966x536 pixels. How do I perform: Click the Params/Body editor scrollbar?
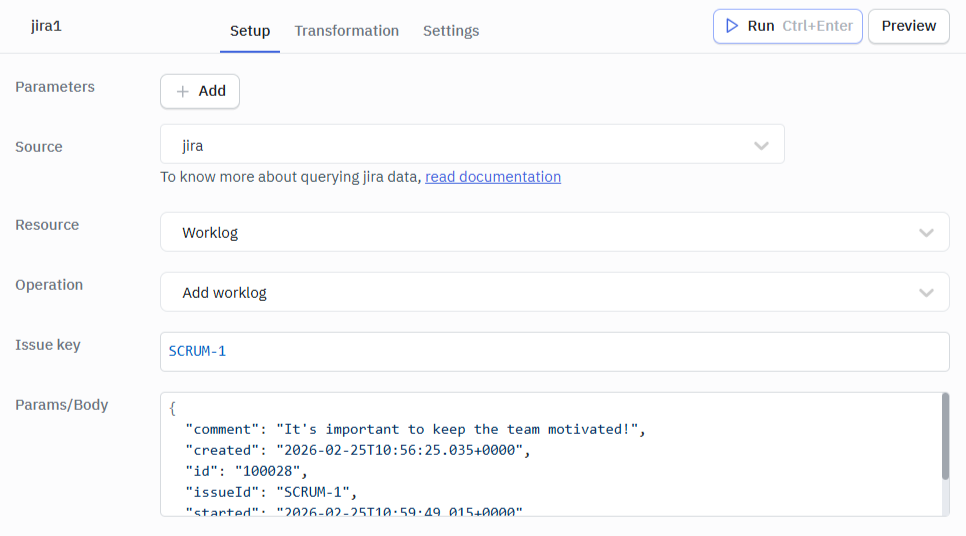point(945,436)
